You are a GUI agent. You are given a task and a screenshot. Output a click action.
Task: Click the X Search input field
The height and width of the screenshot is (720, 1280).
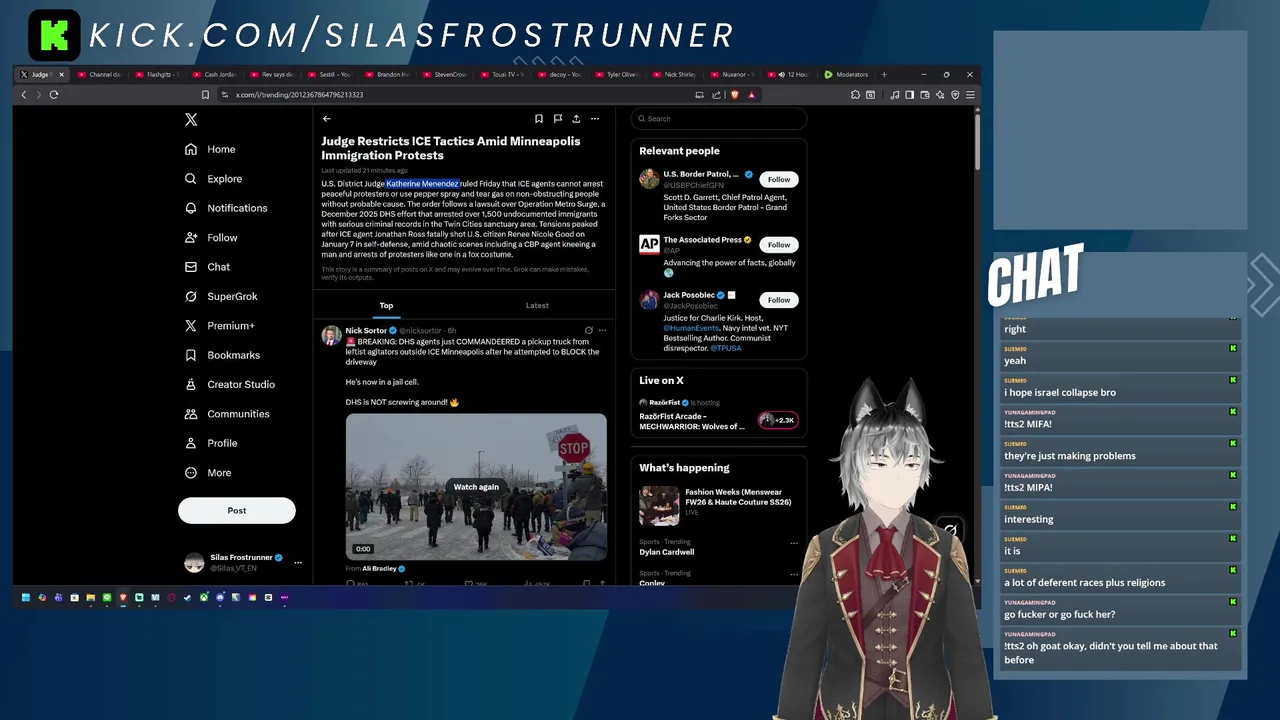tap(718, 119)
